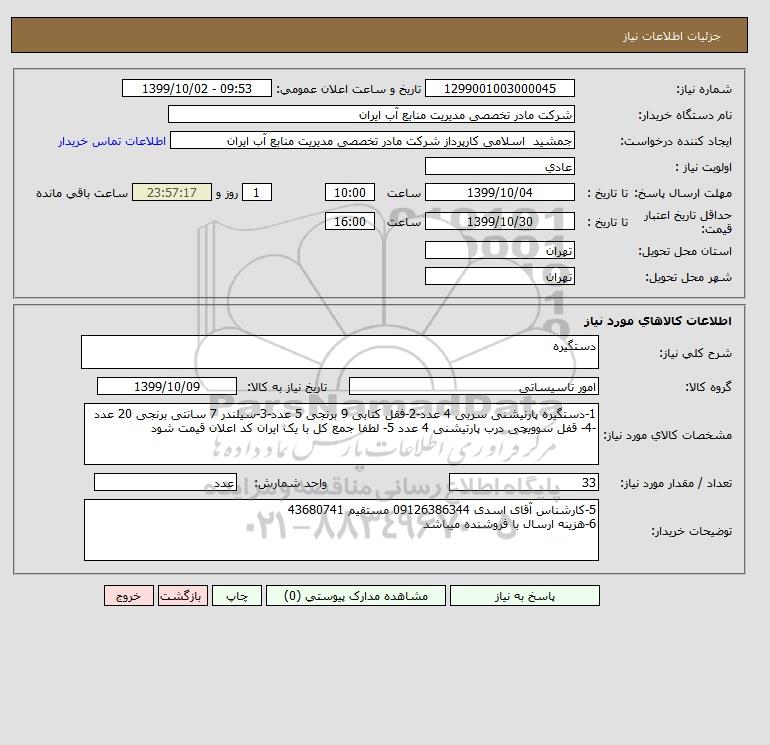Click the general description box دستگیره
The height and width of the screenshot is (745, 770).
click(340, 352)
